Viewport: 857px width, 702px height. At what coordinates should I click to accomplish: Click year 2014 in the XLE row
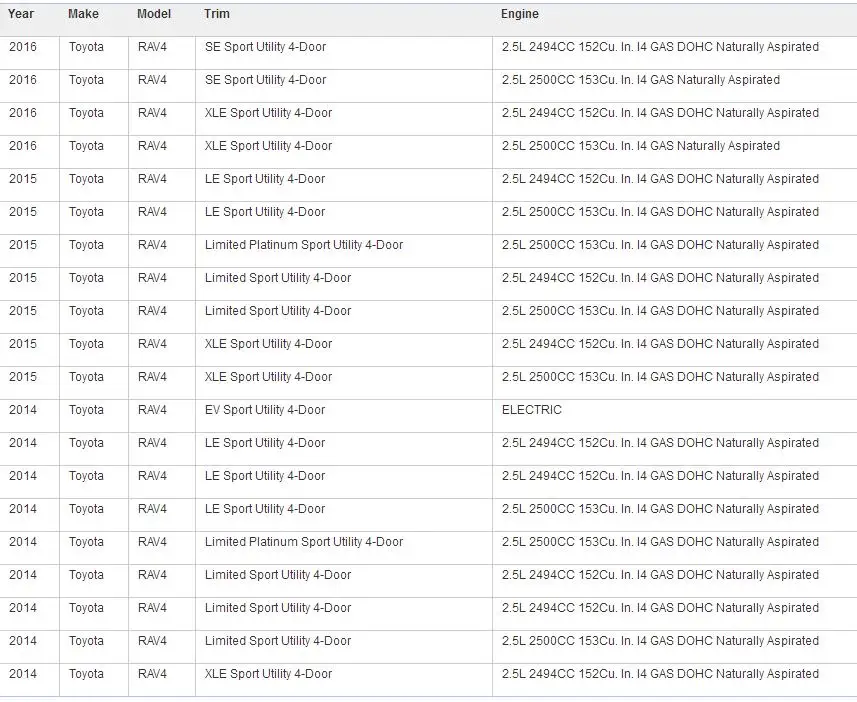(23, 674)
